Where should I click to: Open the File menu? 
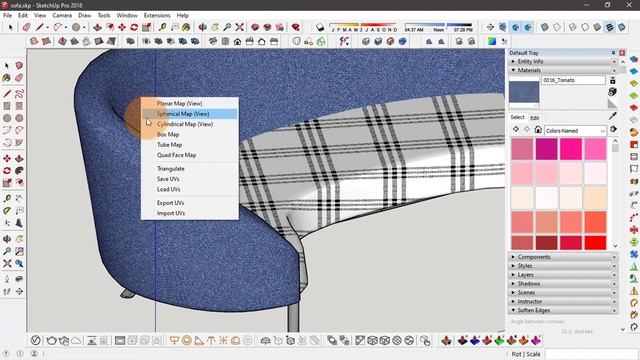pyautogui.click(x=7, y=16)
